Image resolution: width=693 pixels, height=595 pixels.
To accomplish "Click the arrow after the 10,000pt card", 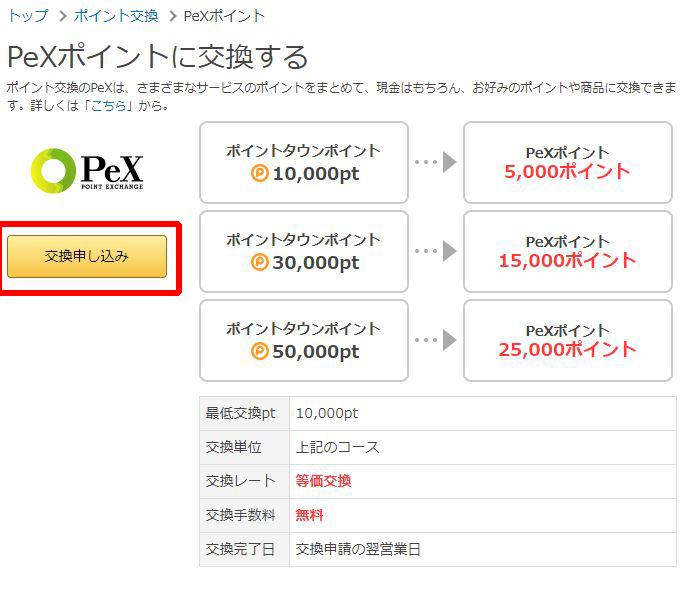I will 436,162.
